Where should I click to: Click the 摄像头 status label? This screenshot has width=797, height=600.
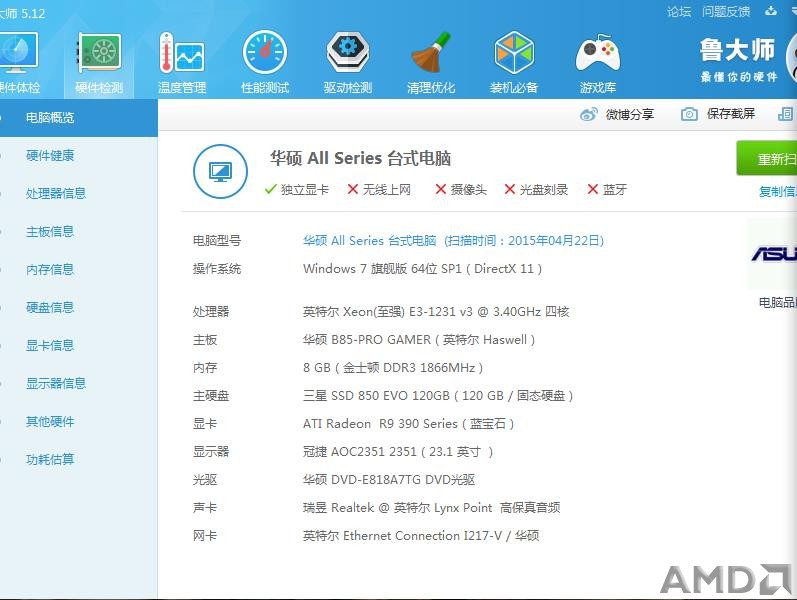469,190
